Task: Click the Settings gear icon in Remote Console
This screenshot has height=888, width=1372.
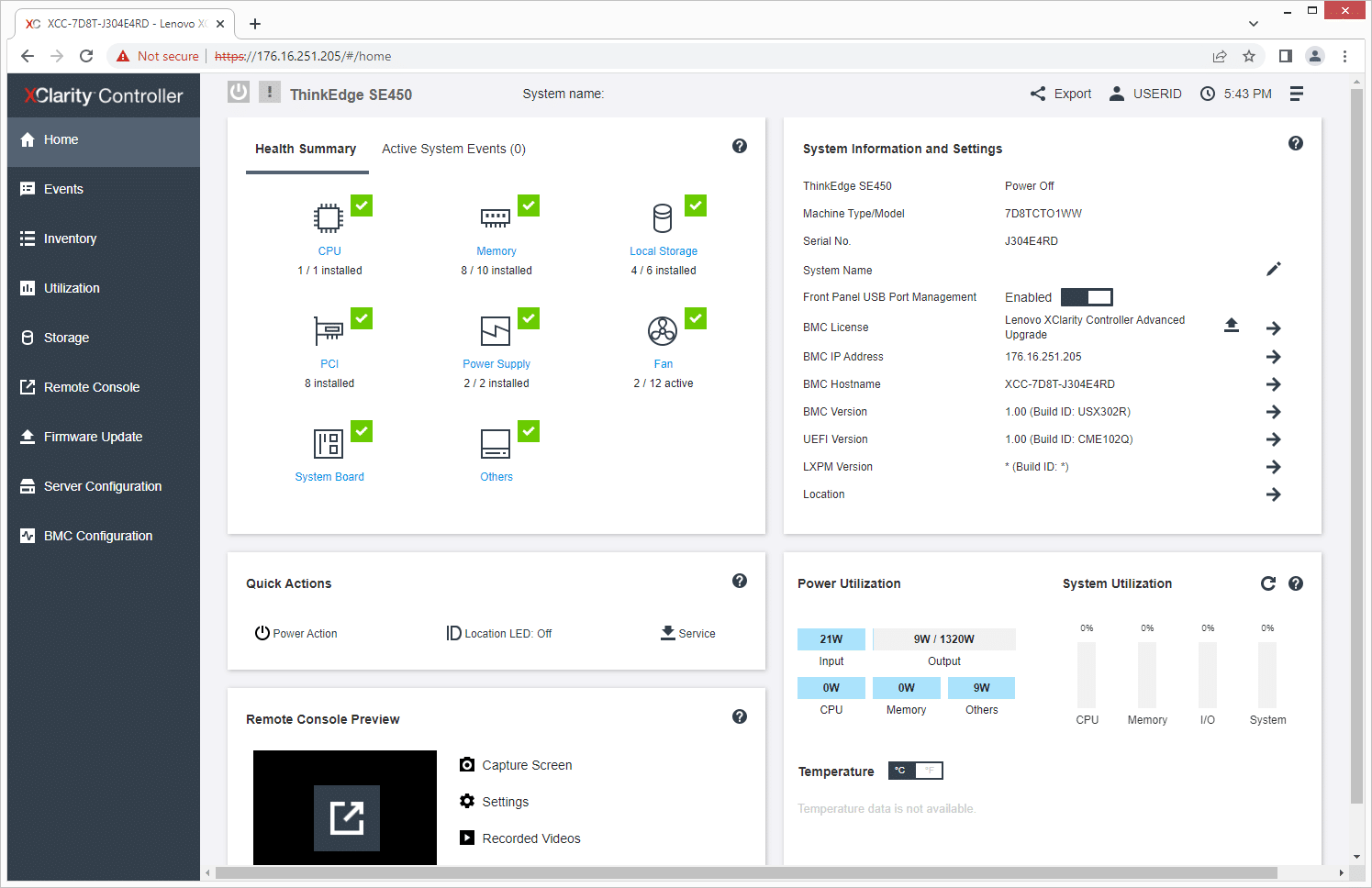Action: (467, 801)
